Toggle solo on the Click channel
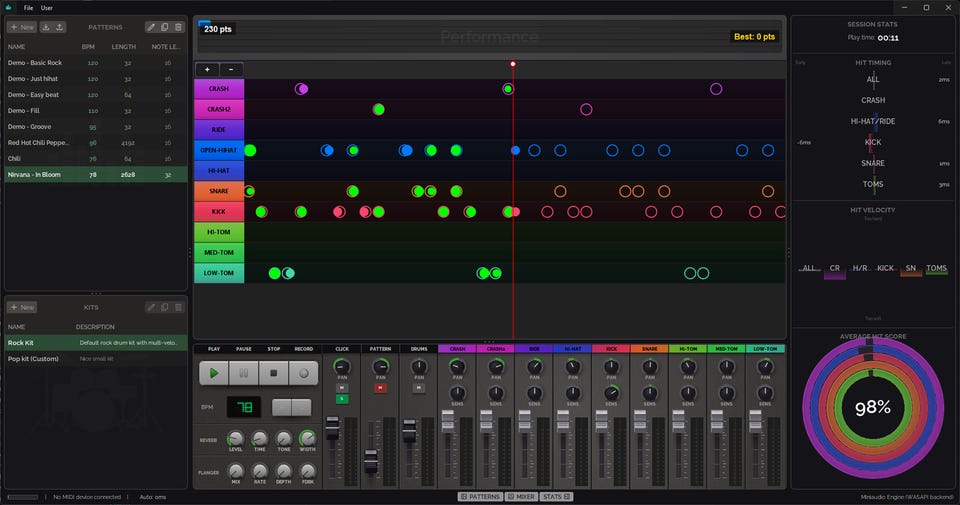Screen dimensions: 960x505 coord(342,398)
